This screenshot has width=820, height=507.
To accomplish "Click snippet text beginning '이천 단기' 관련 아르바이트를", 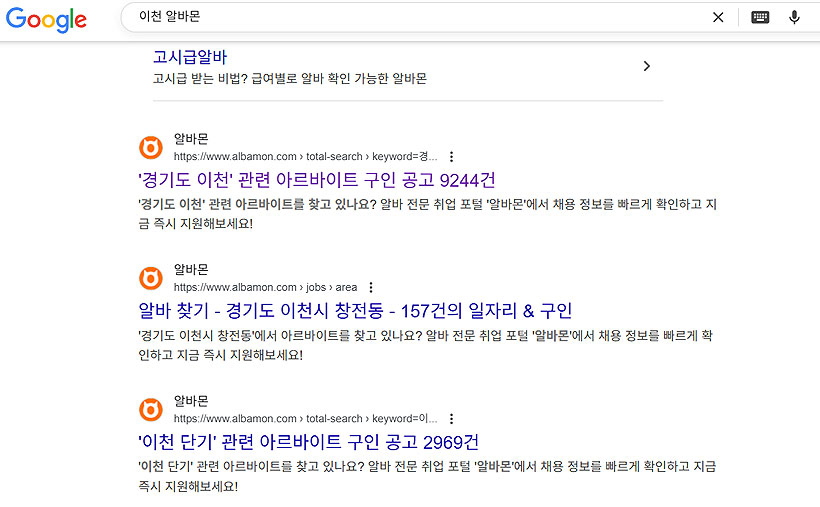I will (427, 476).
